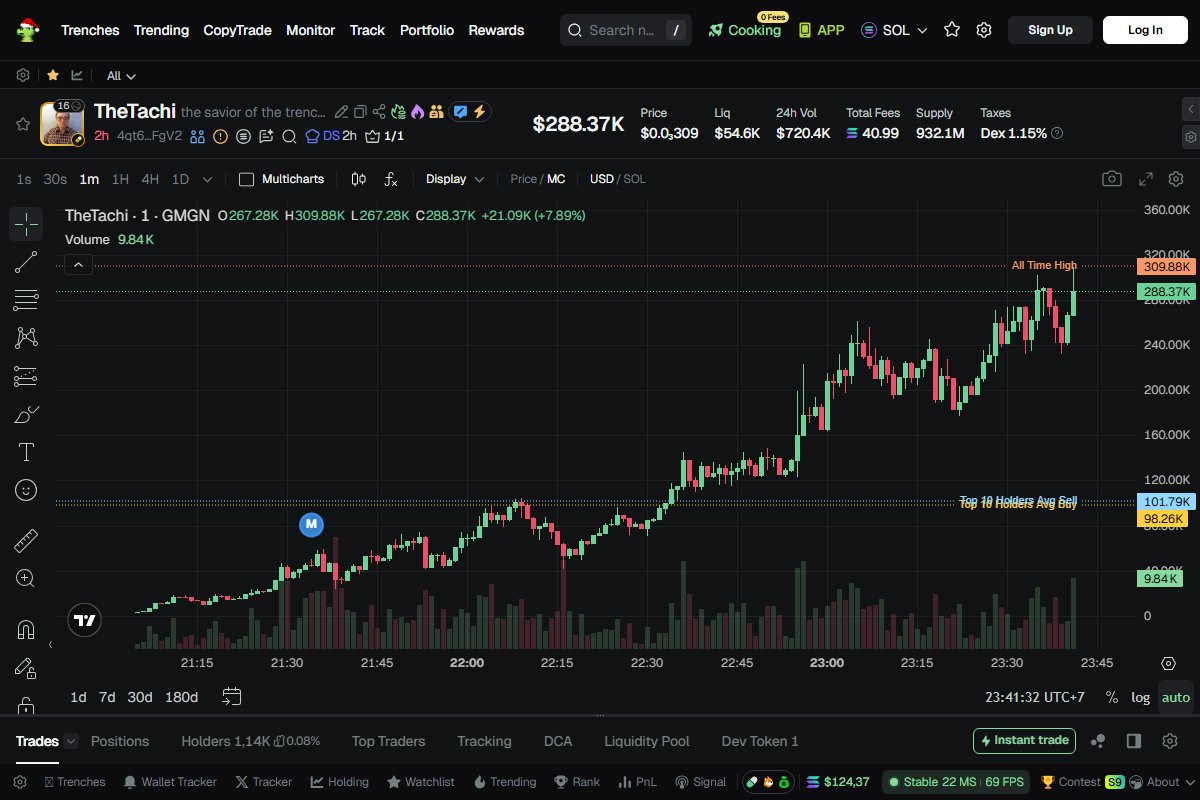This screenshot has width=1200, height=800.
Task: Switch to the Positions tab
Action: (x=120, y=741)
